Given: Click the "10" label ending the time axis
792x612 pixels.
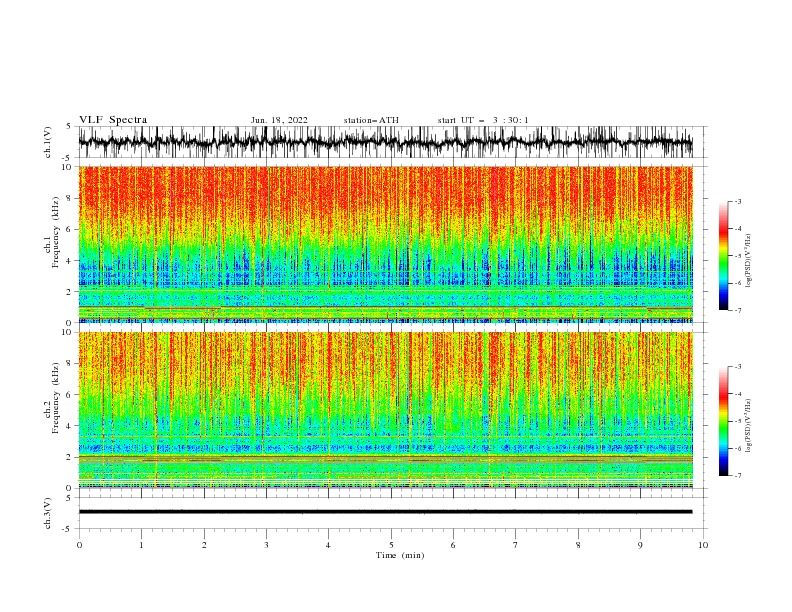Looking at the screenshot, I should point(703,545).
